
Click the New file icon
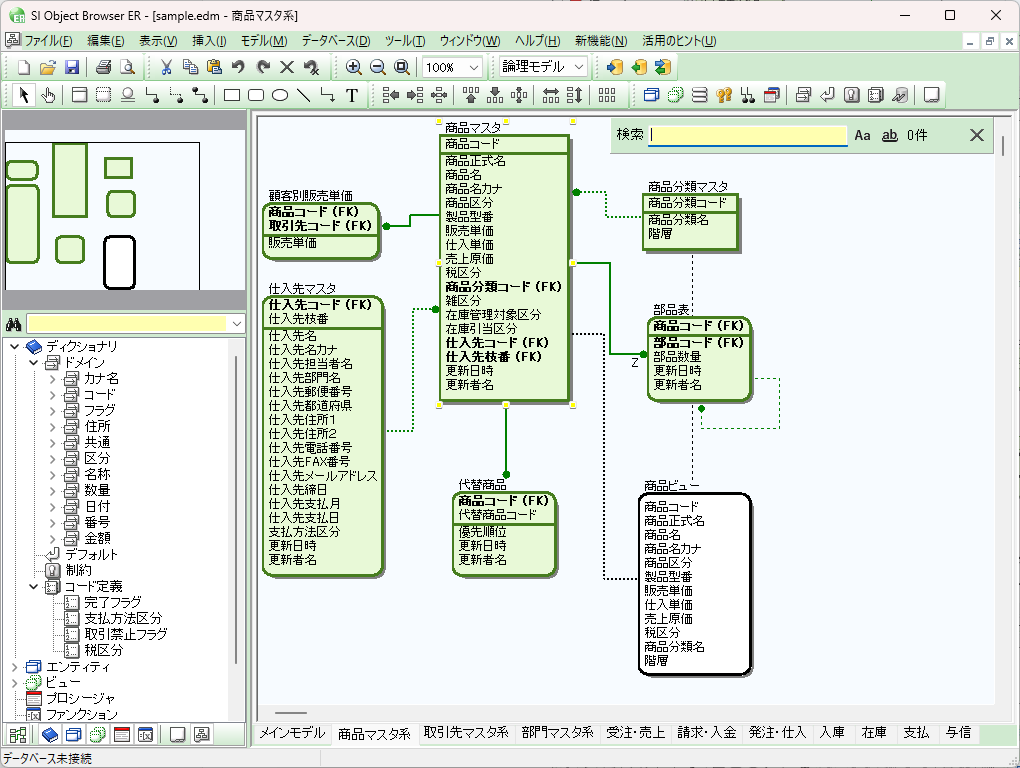(23, 67)
